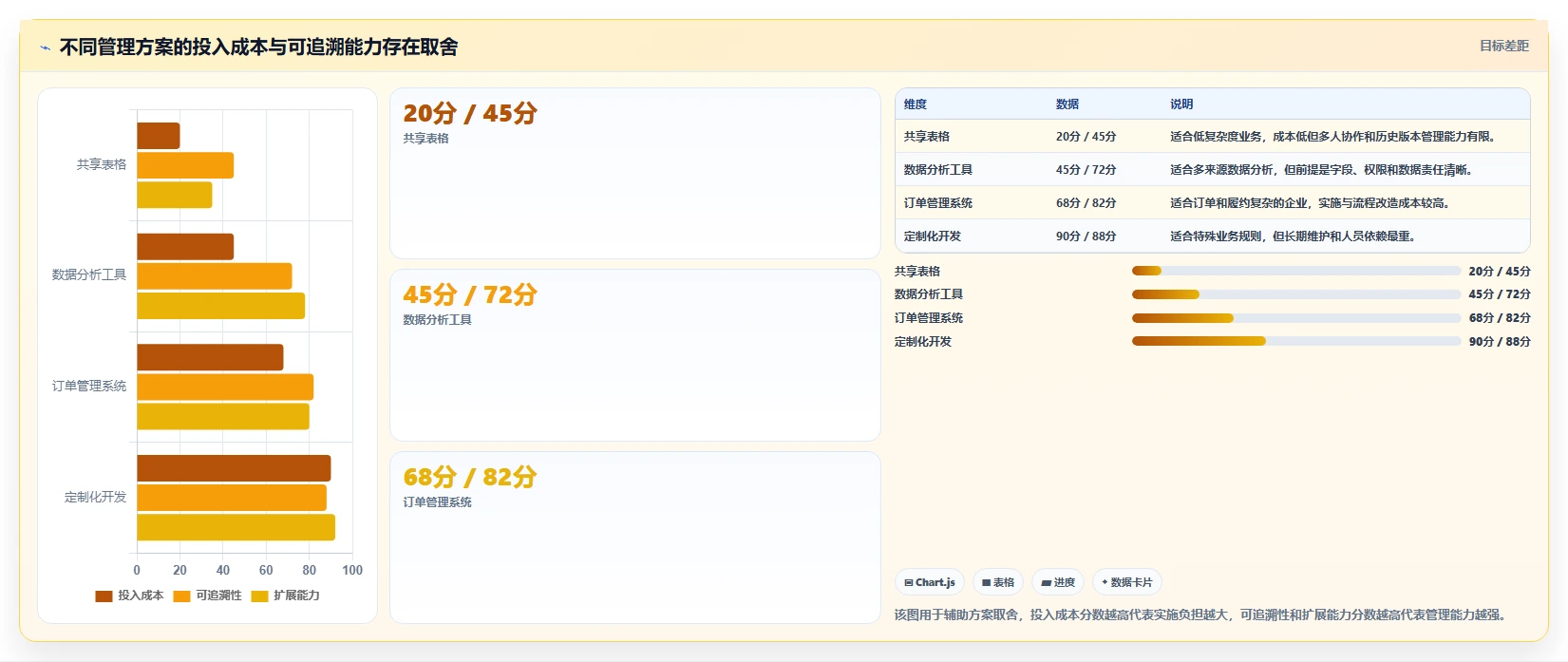Toggle the 可追溯性 legend swatch
The height and width of the screenshot is (662, 1568).
pyautogui.click(x=182, y=596)
